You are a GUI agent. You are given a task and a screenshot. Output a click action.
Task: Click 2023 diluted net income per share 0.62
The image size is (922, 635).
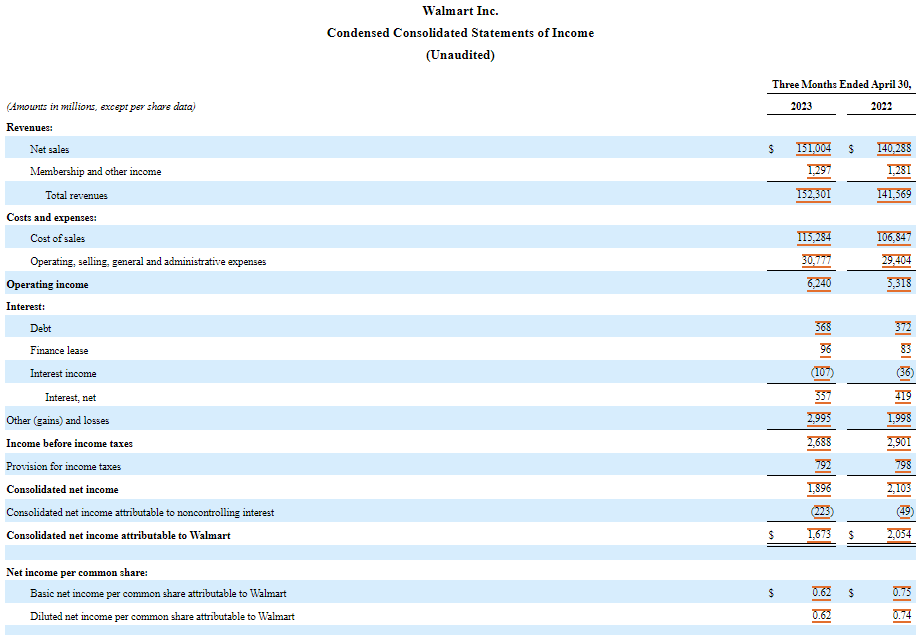tap(821, 616)
